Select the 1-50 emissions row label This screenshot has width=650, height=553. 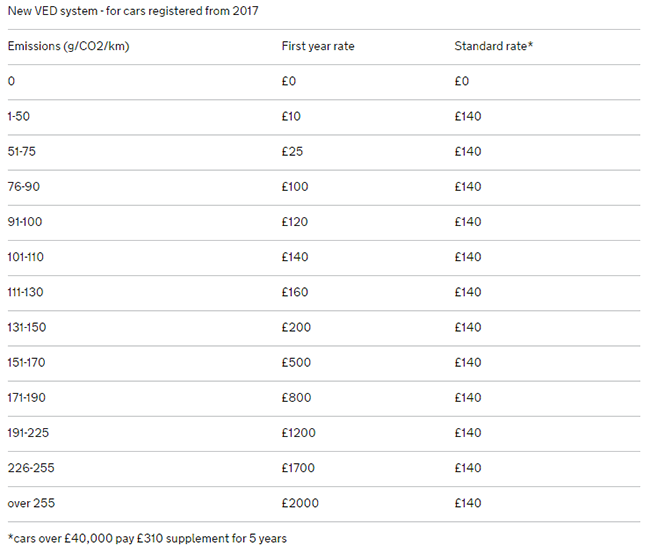(x=19, y=116)
